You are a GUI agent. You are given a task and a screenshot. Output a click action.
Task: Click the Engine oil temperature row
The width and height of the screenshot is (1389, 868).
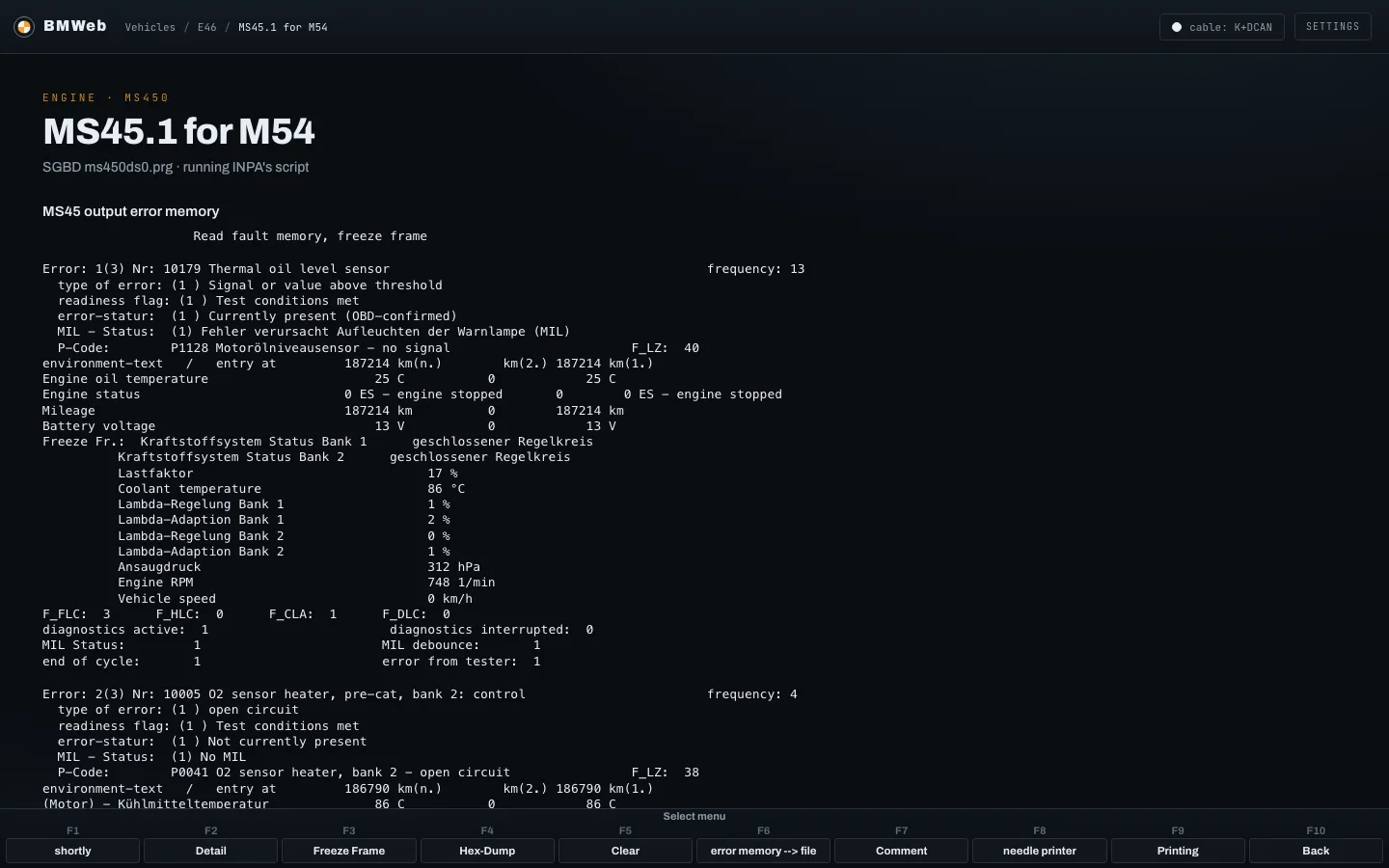(x=329, y=379)
